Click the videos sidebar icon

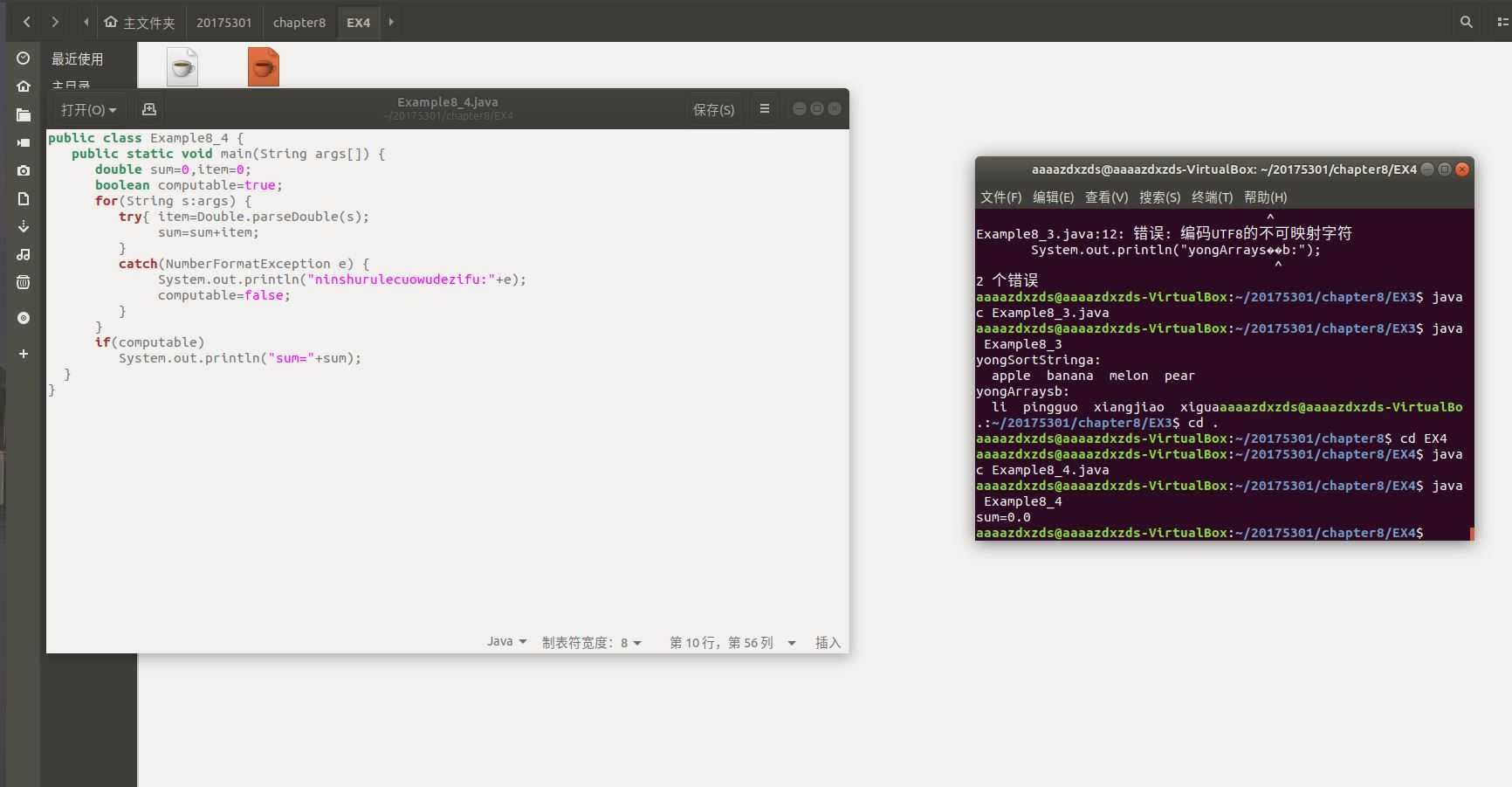(x=24, y=142)
